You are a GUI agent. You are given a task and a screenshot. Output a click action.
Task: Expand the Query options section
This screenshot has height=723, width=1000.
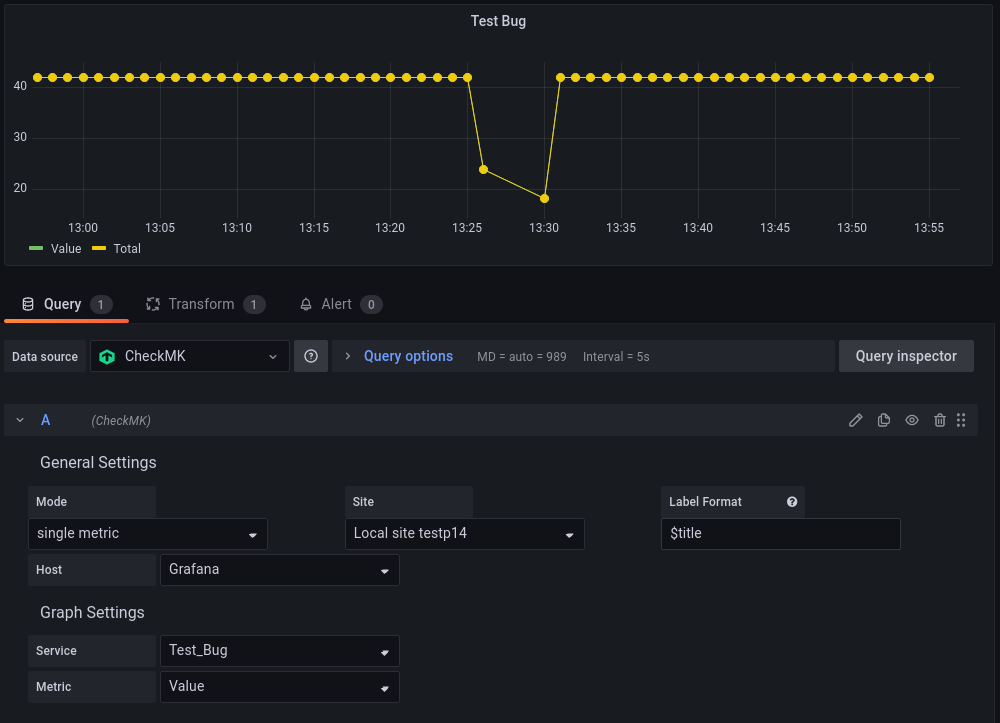[x=407, y=356]
